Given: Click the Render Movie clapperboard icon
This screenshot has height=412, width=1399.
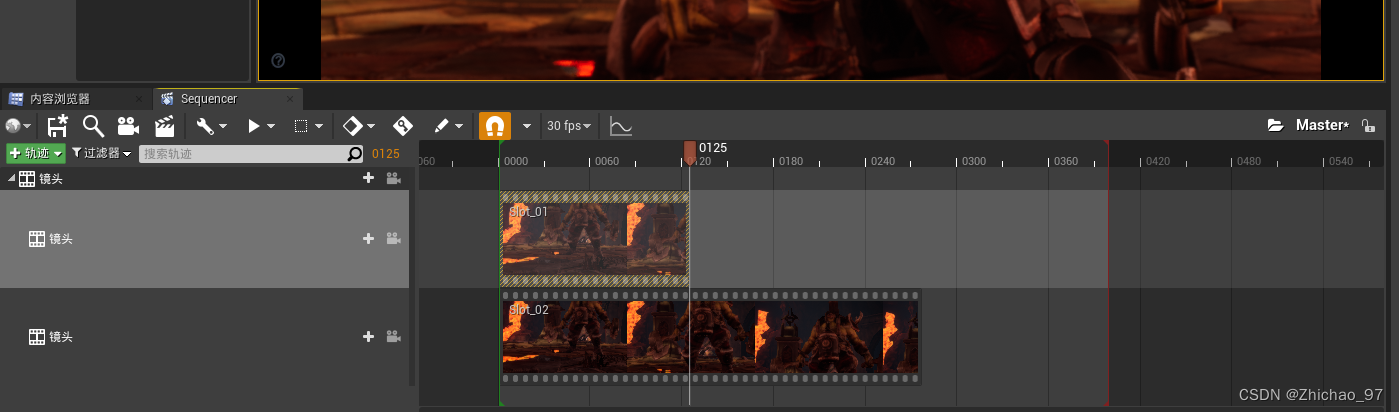Looking at the screenshot, I should [164, 126].
